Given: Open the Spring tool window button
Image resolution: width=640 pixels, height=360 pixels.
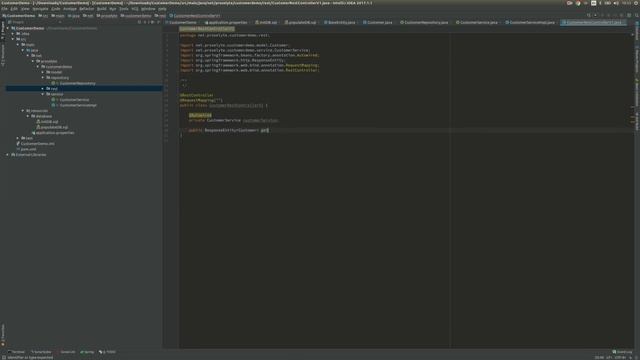Looking at the screenshot, I should pos(87,352).
